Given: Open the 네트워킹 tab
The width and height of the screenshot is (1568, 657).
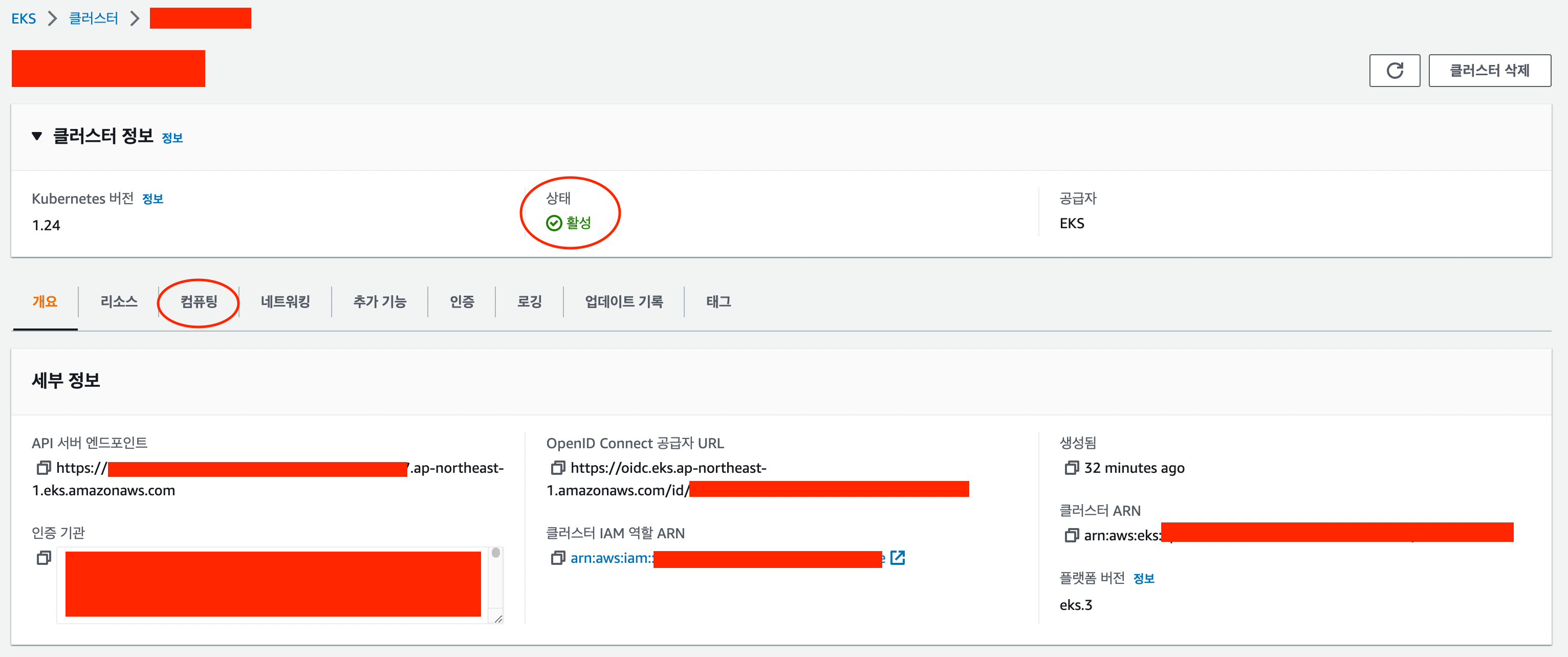Looking at the screenshot, I should pyautogui.click(x=285, y=301).
